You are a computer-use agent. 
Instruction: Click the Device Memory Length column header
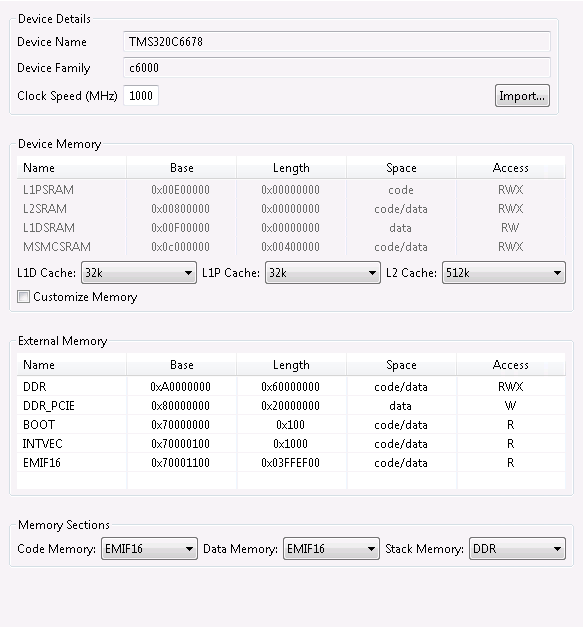(292, 168)
